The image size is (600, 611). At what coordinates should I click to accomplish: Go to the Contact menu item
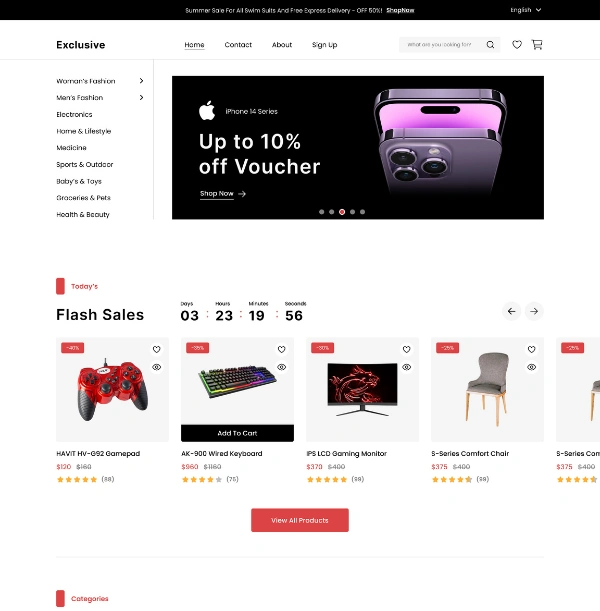[x=238, y=45]
